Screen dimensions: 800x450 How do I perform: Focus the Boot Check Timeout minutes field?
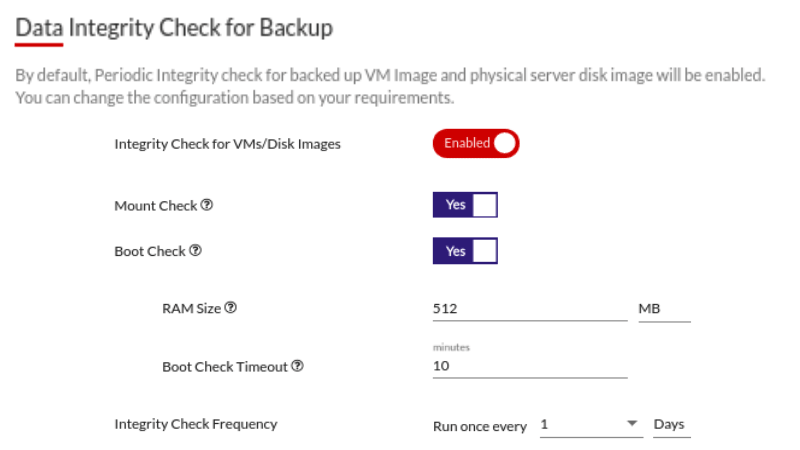click(x=529, y=366)
